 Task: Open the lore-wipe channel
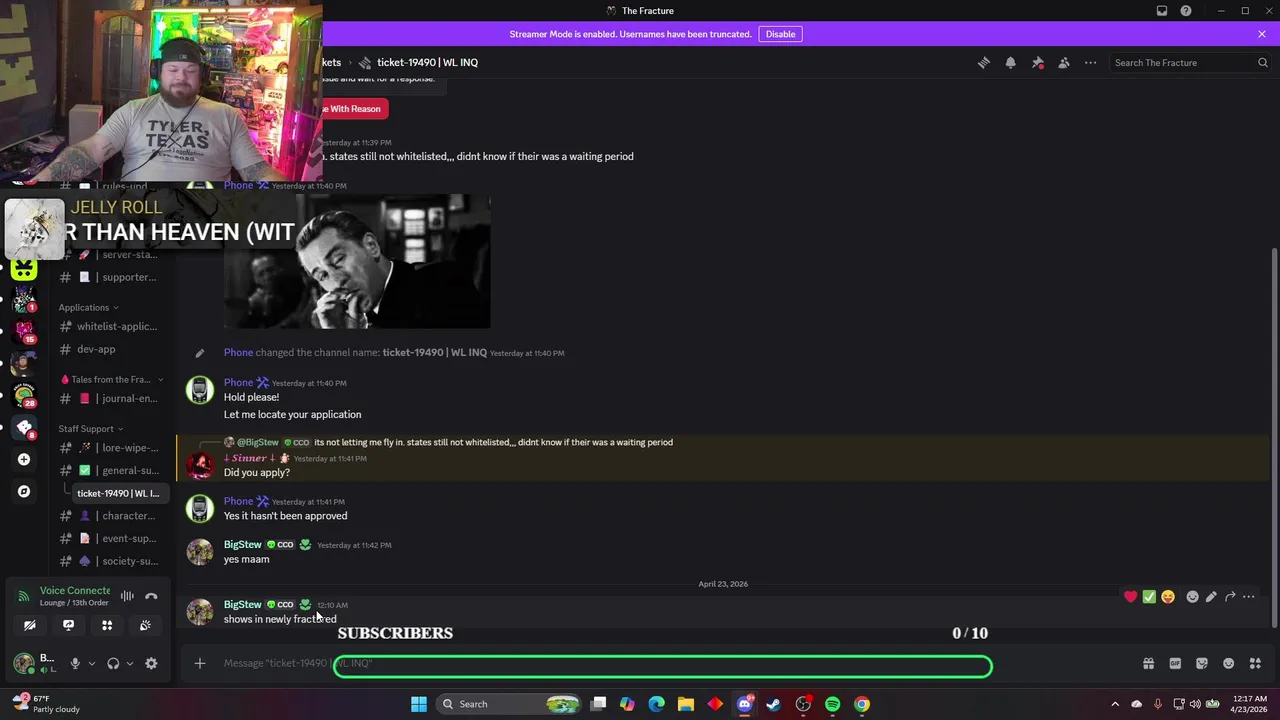coord(110,448)
